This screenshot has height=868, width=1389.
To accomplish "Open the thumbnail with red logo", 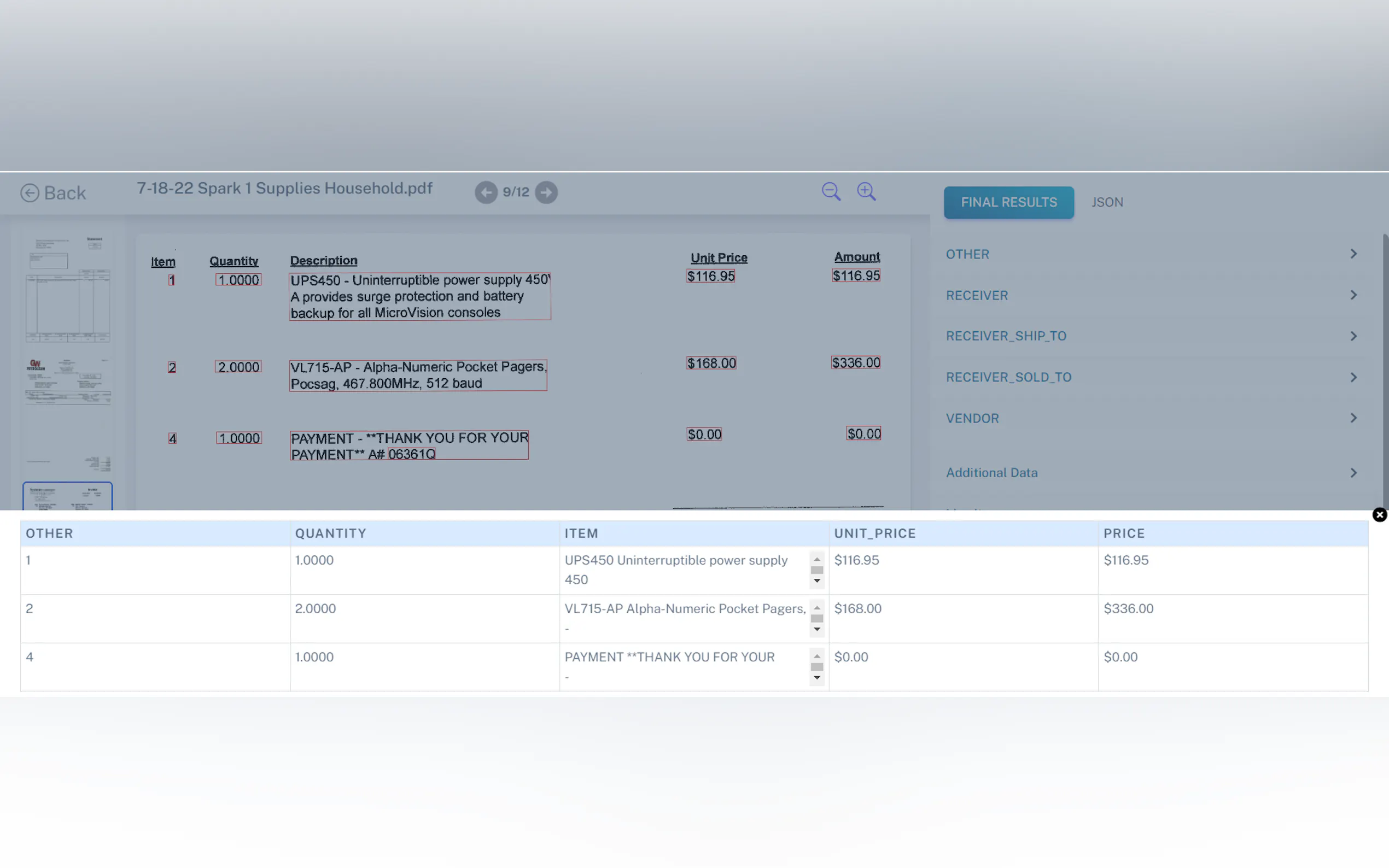I will click(68, 382).
